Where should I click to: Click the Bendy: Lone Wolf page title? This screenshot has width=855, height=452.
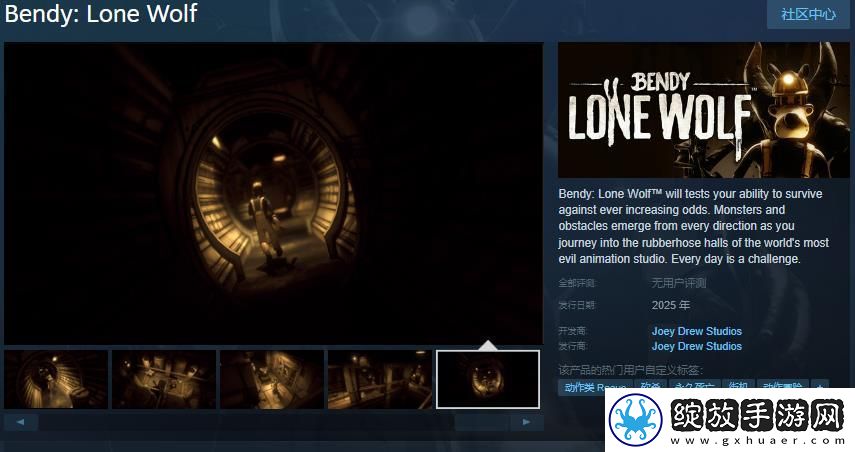coord(101,14)
